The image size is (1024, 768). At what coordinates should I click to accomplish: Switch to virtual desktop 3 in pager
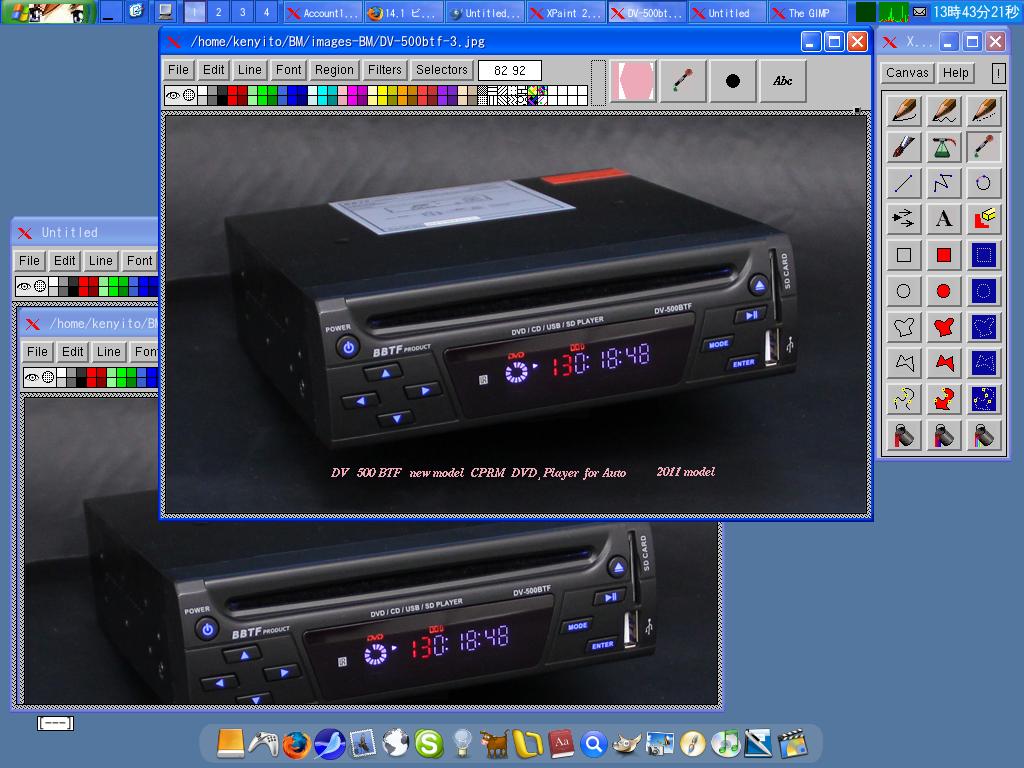pos(242,13)
